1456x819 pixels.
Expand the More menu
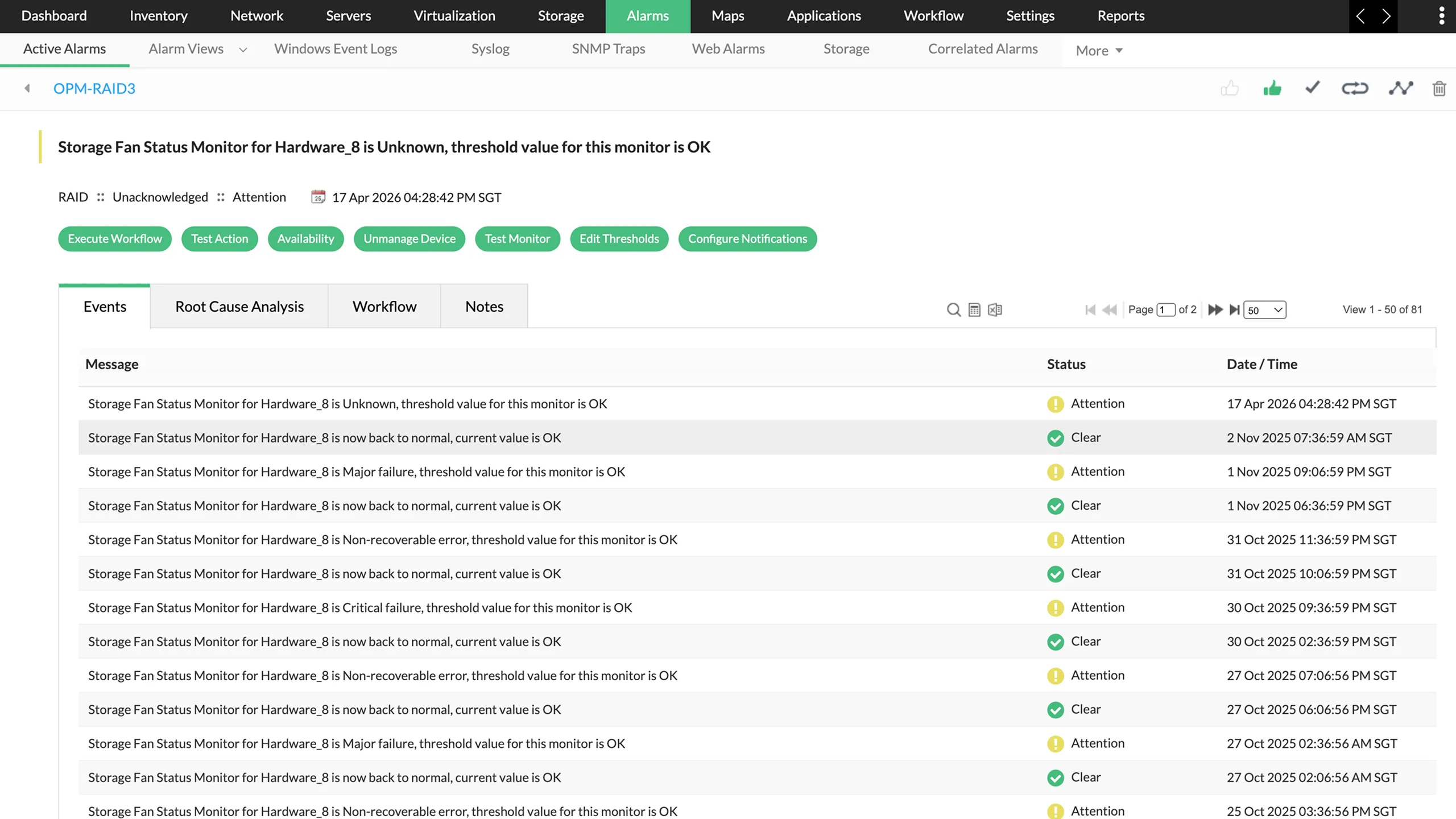point(1098,50)
